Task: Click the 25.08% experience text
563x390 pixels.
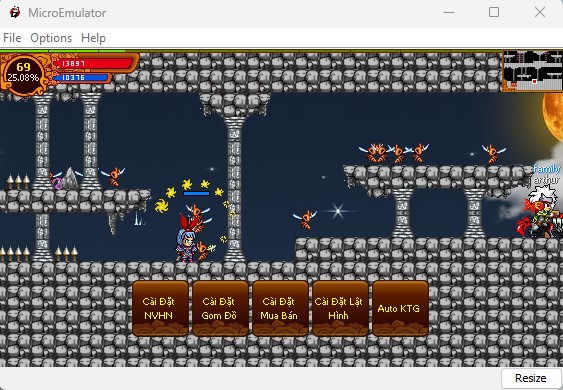Action: [x=23, y=78]
